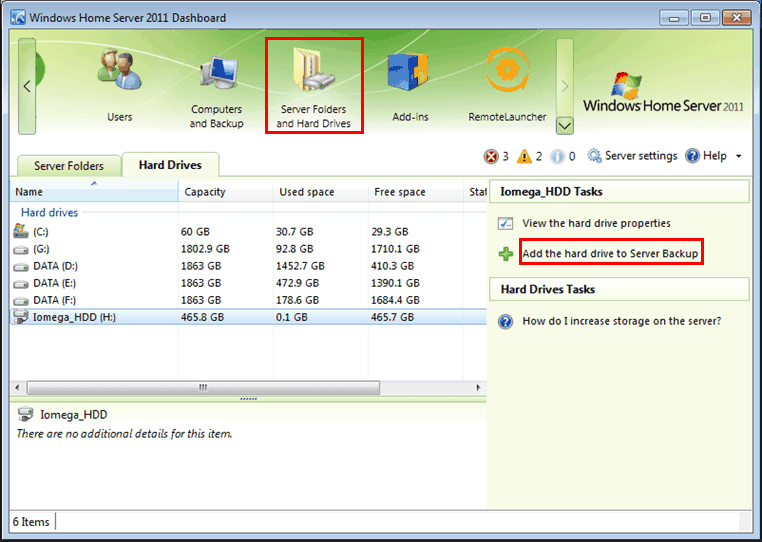This screenshot has height=542, width=762.
Task: Expand the Help dropdown arrow
Action: [738, 157]
